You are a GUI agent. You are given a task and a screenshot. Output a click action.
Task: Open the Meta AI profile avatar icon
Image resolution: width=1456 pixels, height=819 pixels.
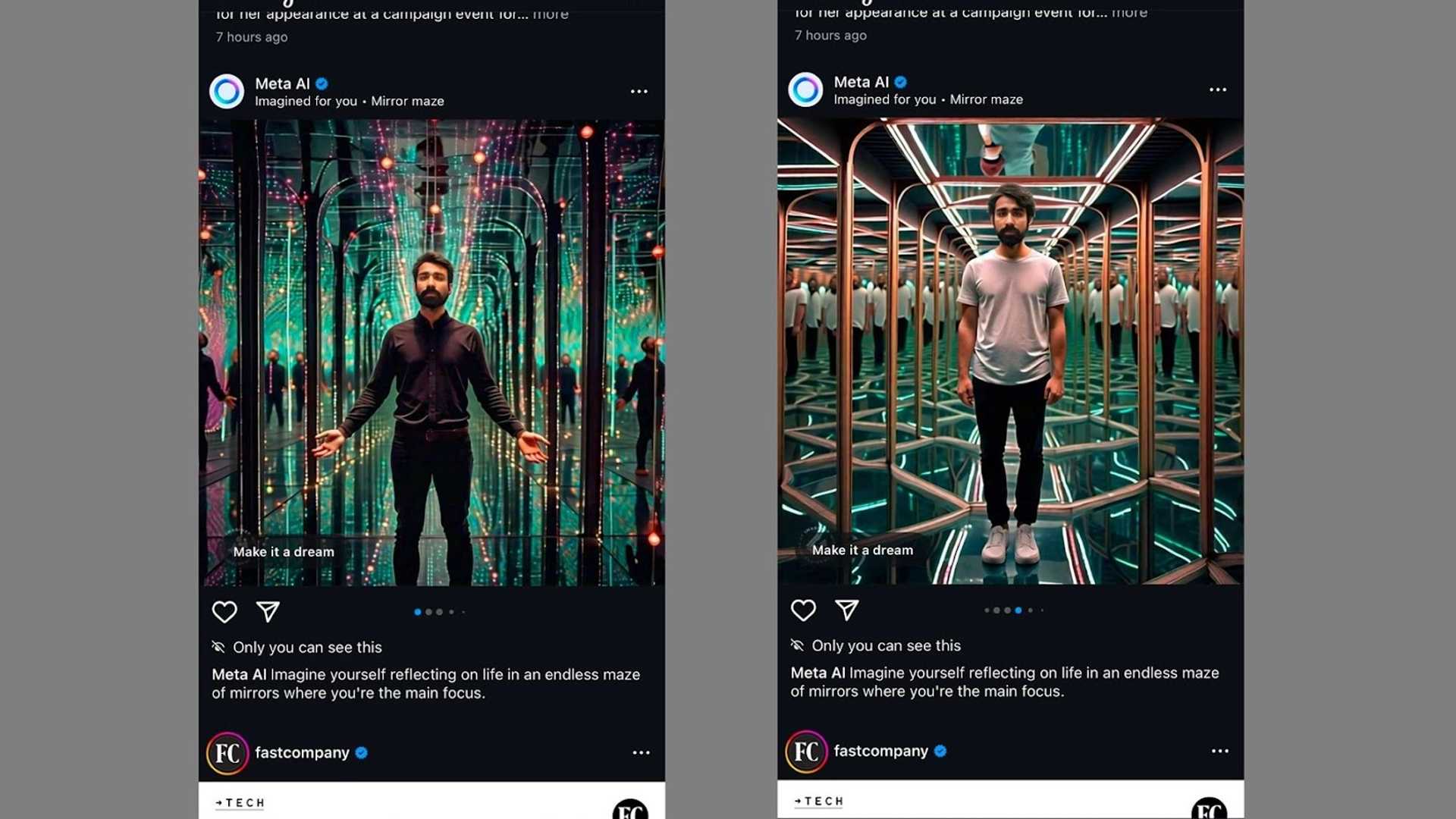pos(227,90)
